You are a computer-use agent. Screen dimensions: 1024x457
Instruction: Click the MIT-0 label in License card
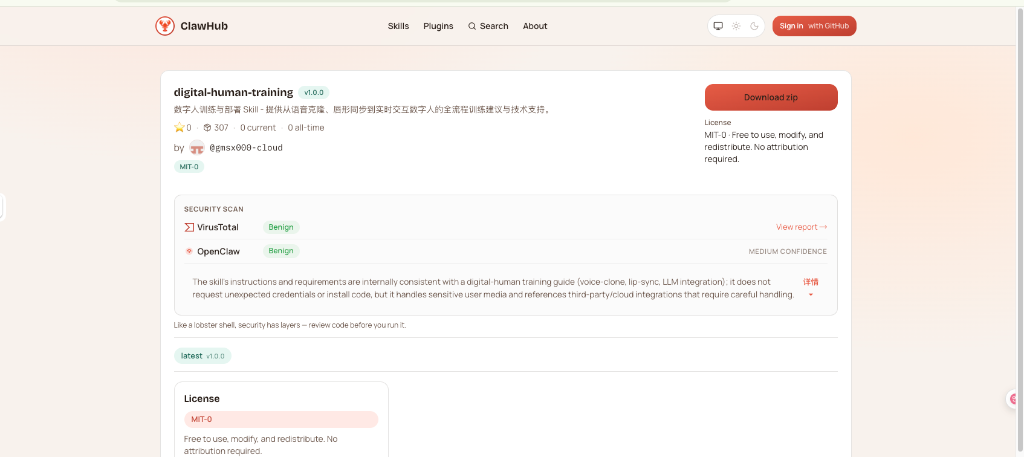pyautogui.click(x=281, y=419)
